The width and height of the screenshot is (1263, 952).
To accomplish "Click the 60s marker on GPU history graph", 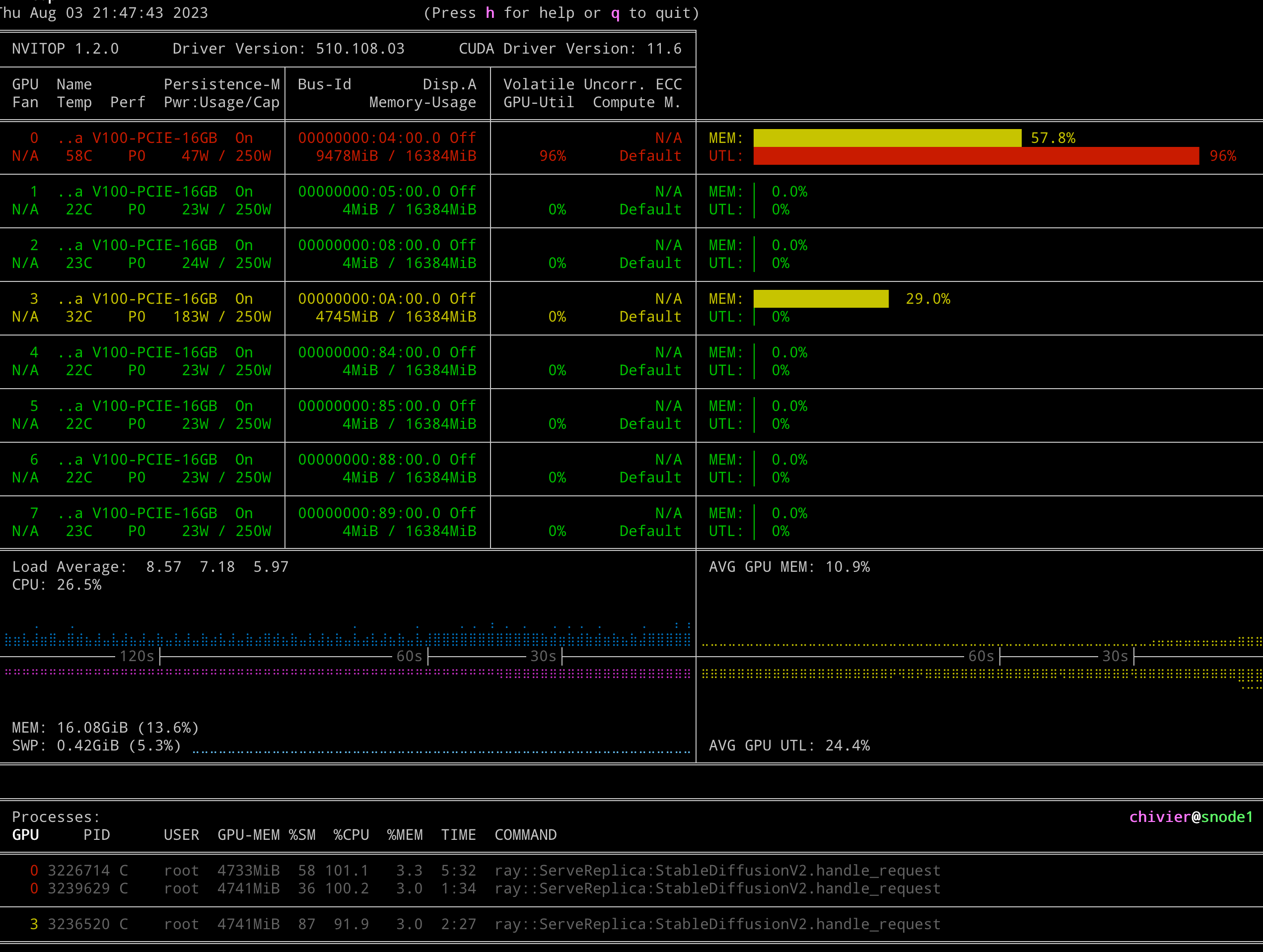I will (981, 656).
